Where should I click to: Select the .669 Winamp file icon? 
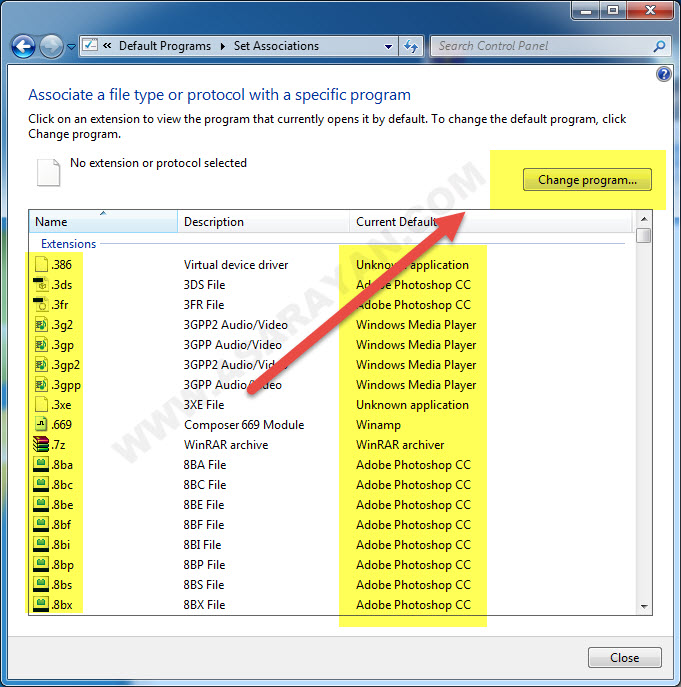point(41,425)
